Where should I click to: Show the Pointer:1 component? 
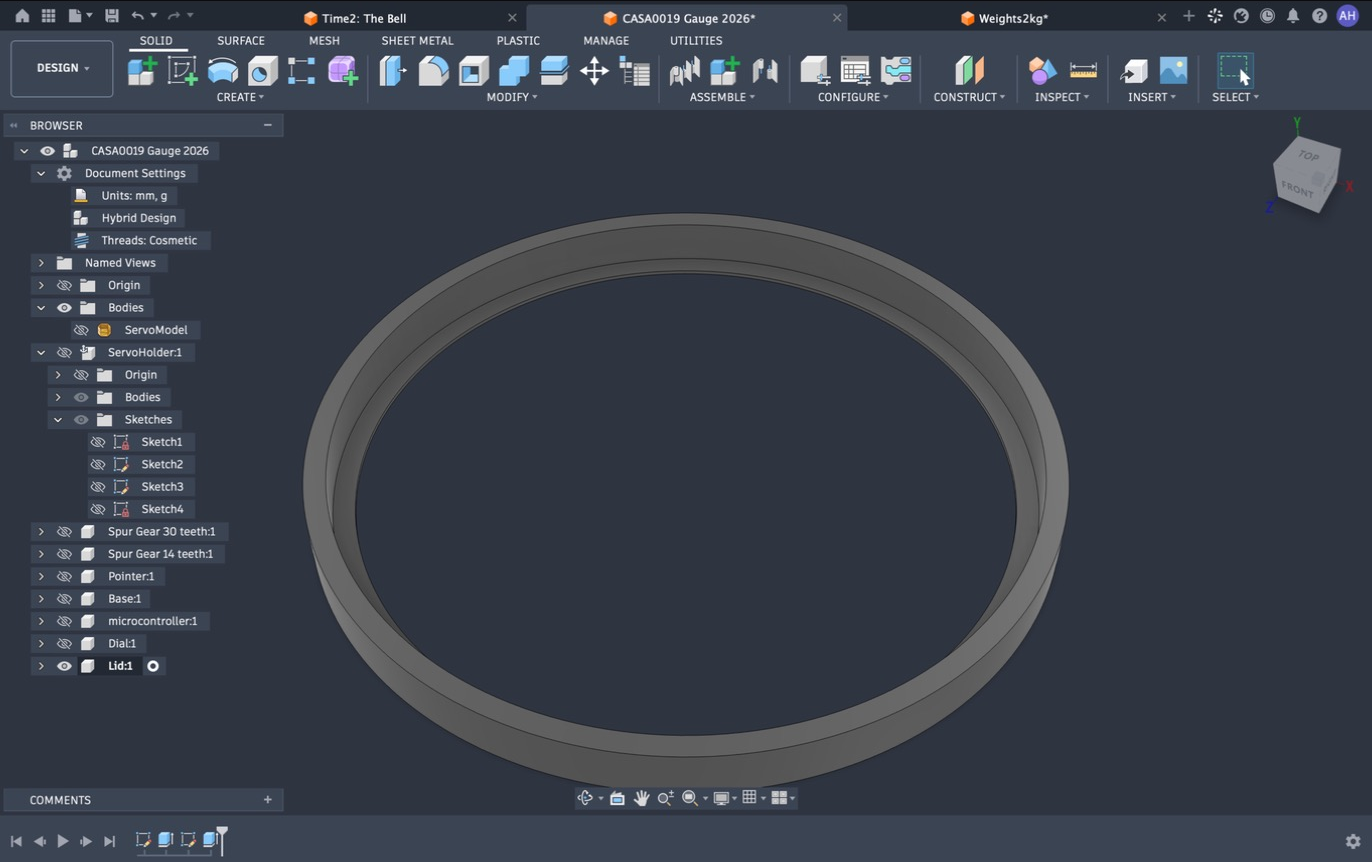point(64,576)
